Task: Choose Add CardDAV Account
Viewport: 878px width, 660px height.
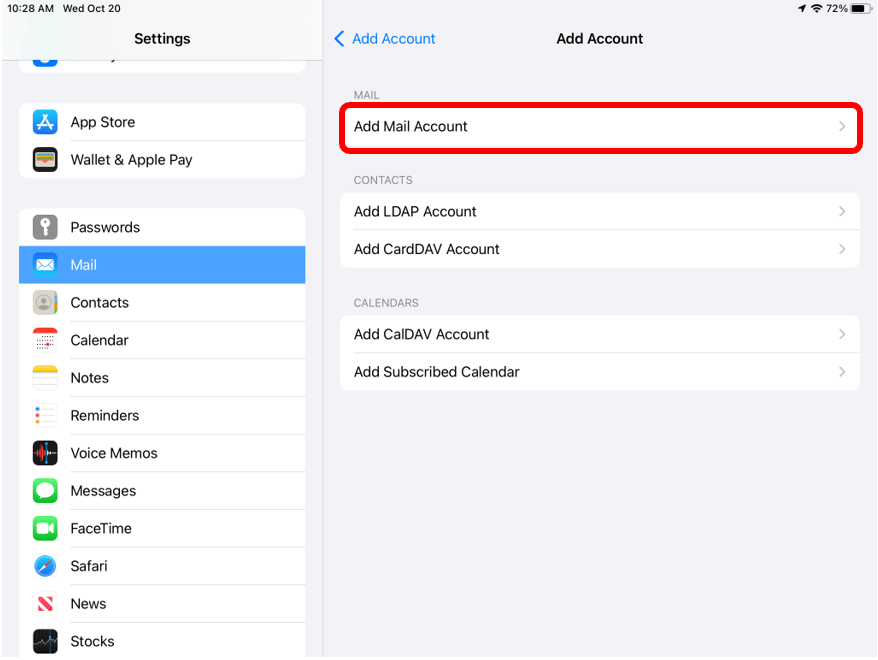Action: (x=600, y=249)
